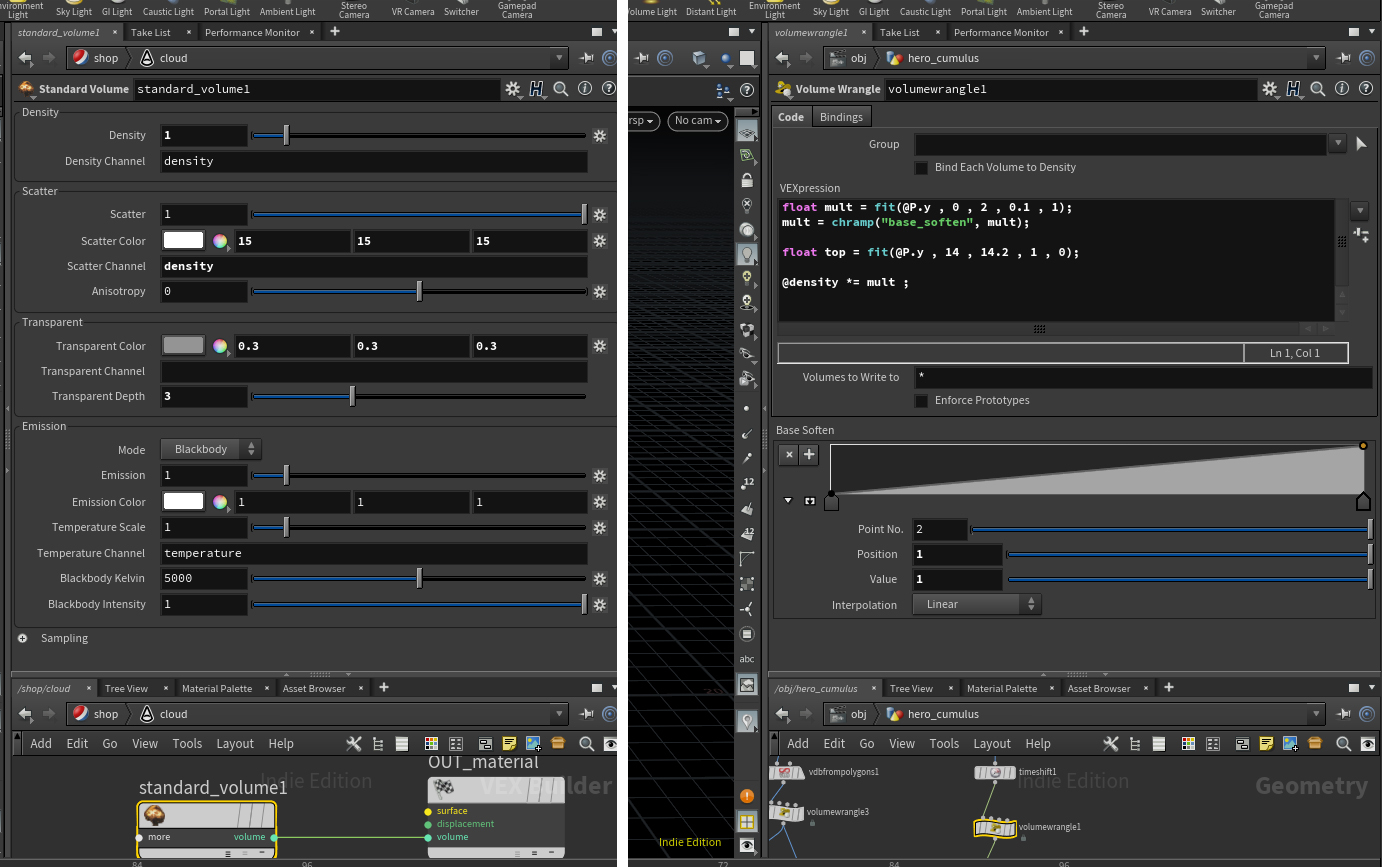Switch to Bindings tab
The height and width of the screenshot is (867, 1382).
point(841,117)
